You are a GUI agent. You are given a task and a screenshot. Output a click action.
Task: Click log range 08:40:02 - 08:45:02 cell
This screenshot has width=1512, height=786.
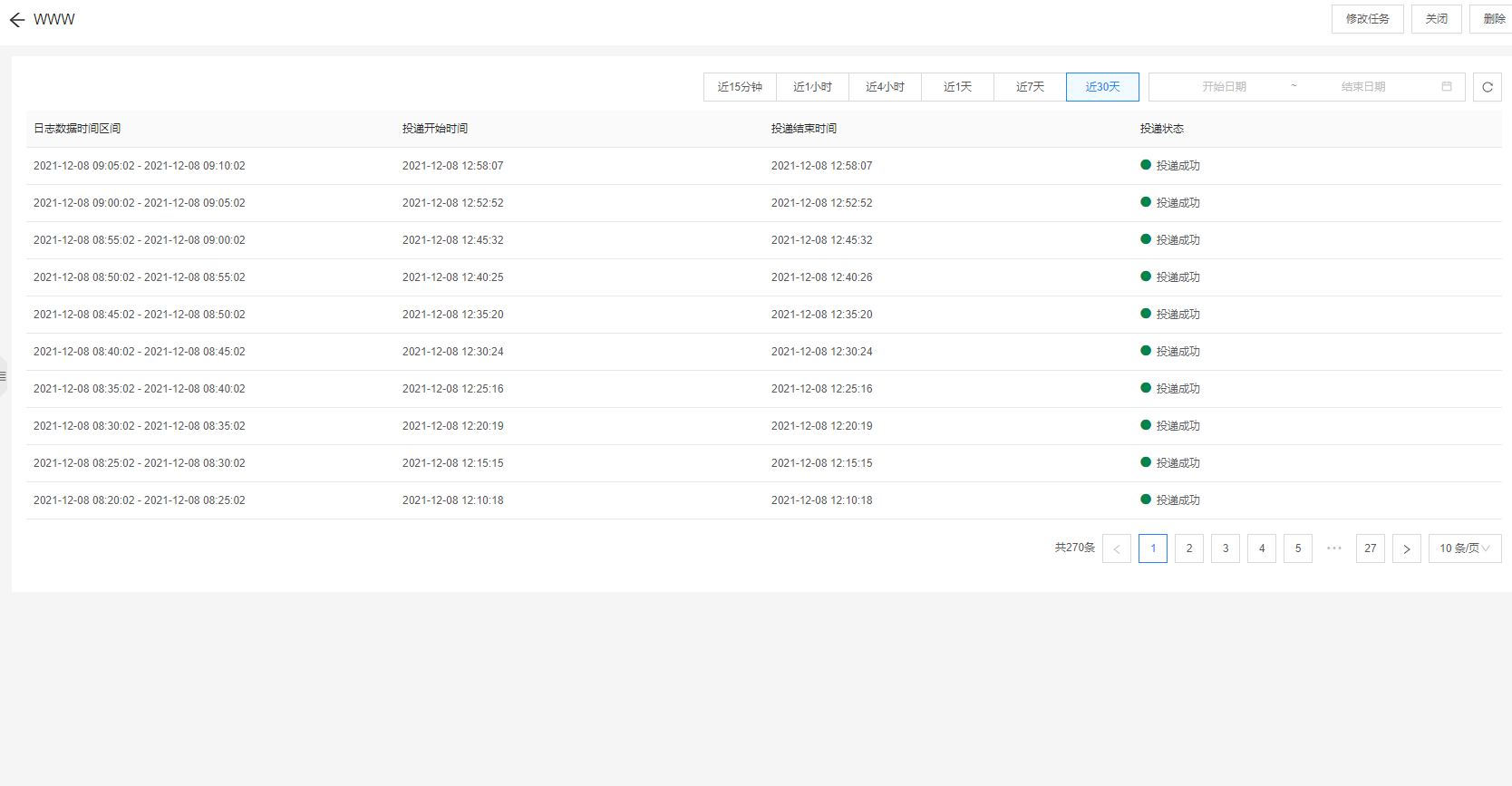(140, 352)
